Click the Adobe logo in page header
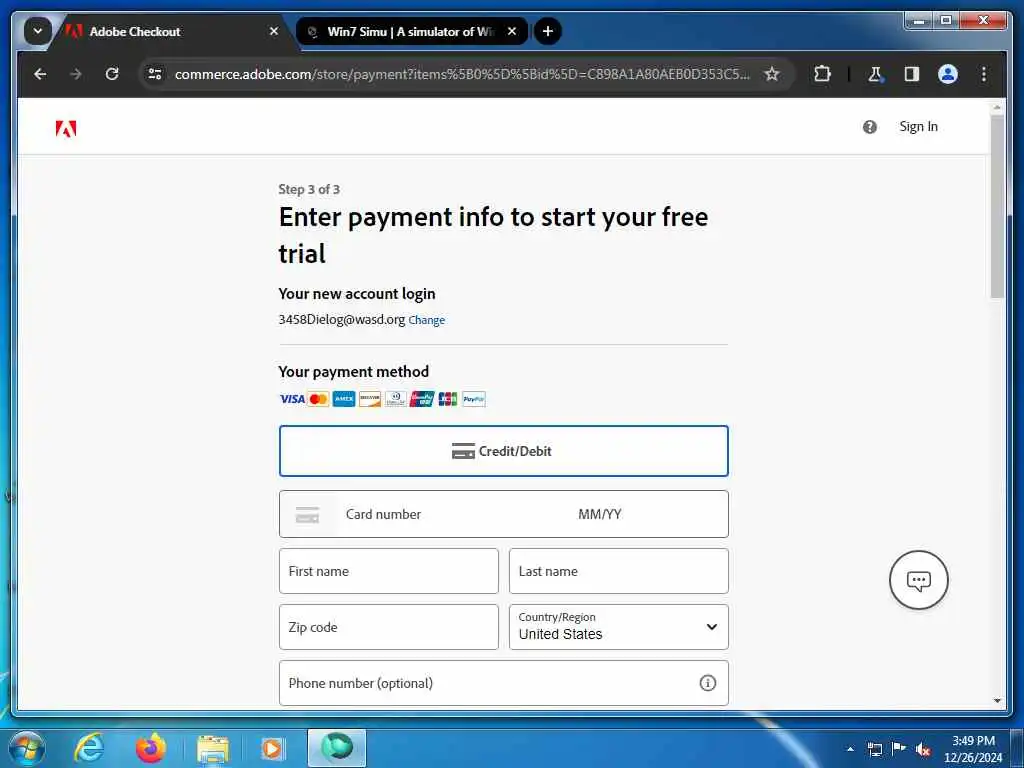This screenshot has height=768, width=1024. click(x=66, y=128)
